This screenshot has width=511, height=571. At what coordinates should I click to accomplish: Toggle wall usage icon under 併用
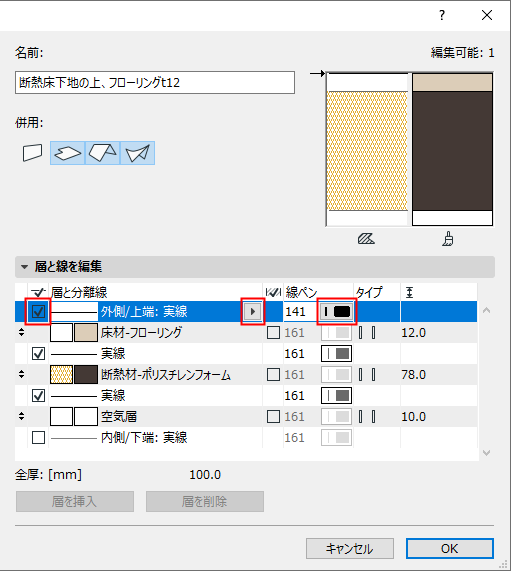(x=32, y=153)
